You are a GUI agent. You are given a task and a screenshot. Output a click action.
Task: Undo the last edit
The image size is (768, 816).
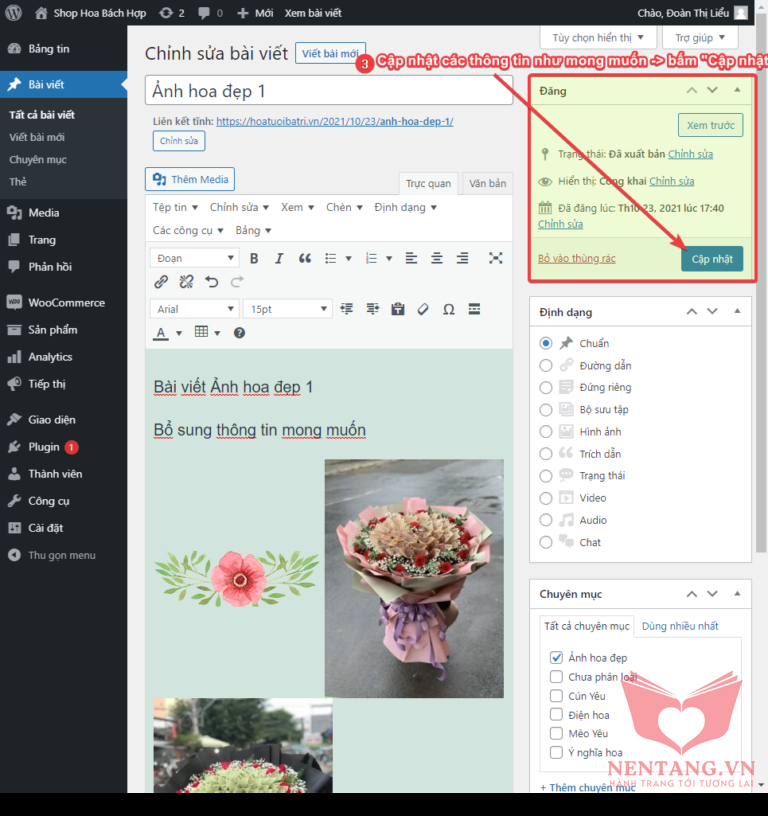(212, 282)
